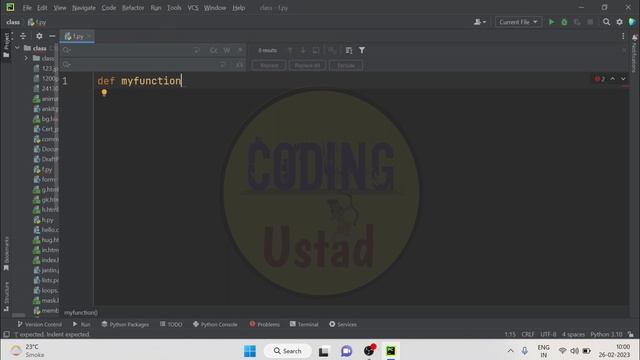
Task: Open the Project tool window side tab
Action: (6, 45)
